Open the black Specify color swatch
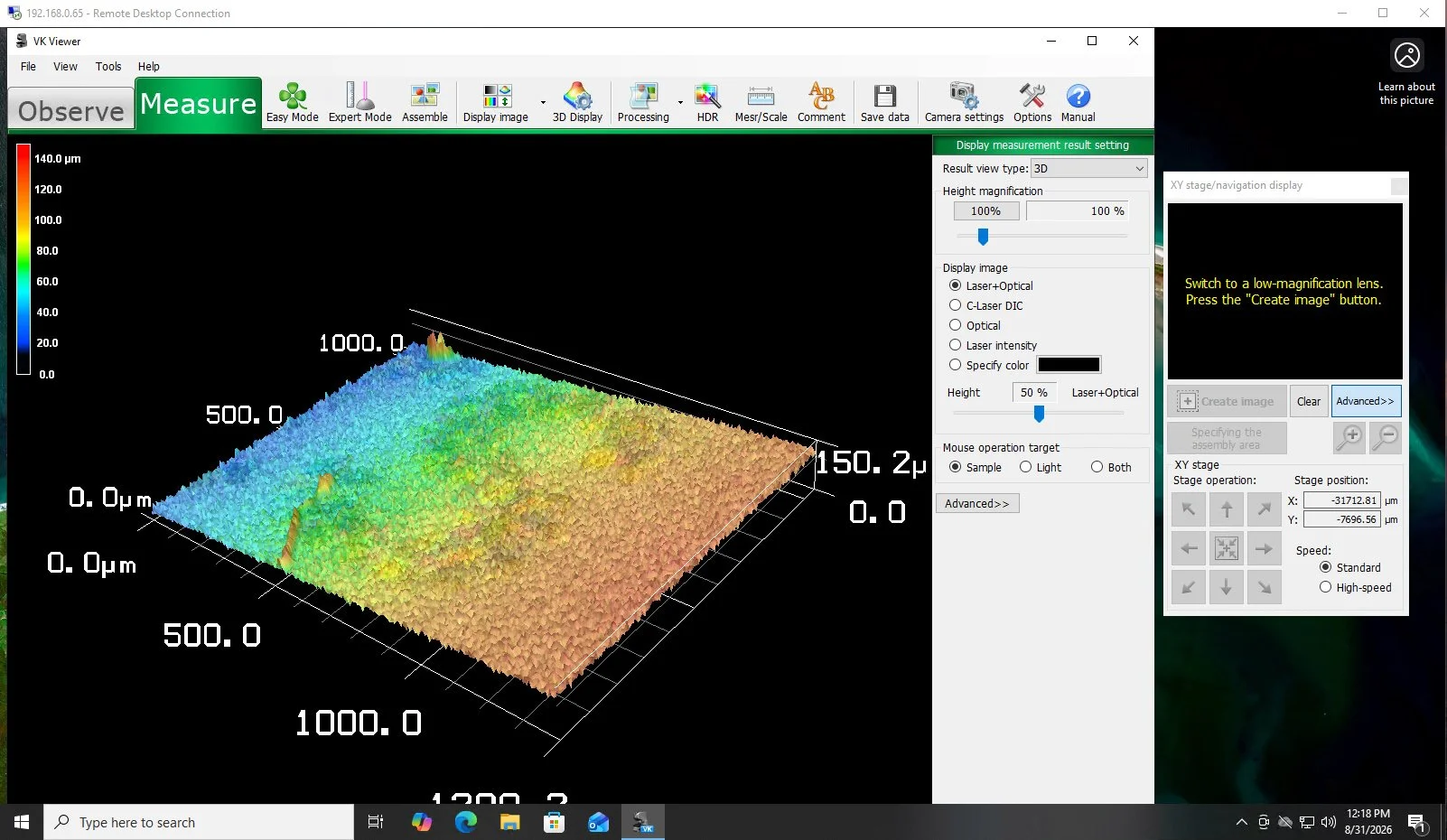This screenshot has width=1447, height=840. point(1069,365)
